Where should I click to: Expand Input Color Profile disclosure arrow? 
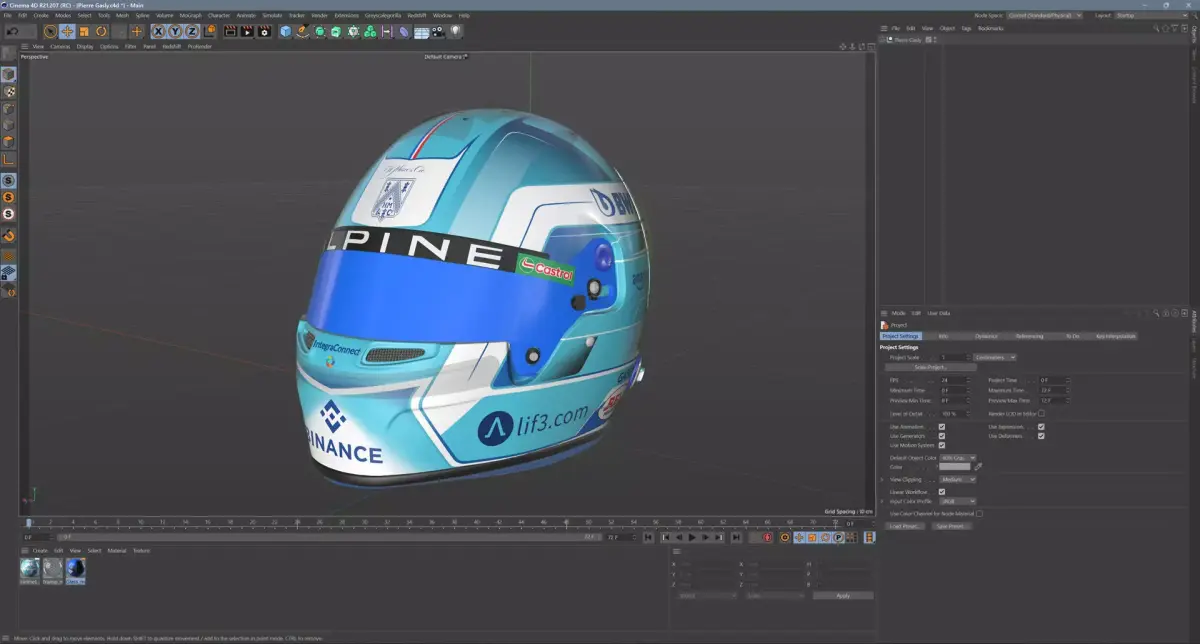click(x=883, y=501)
